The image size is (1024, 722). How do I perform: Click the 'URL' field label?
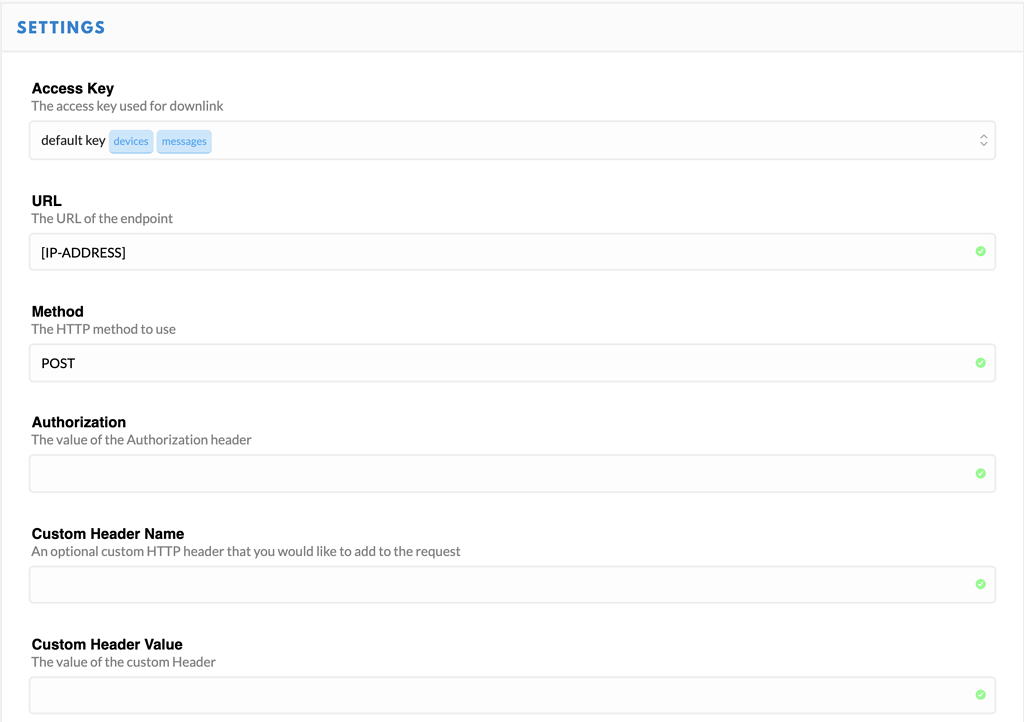point(47,201)
